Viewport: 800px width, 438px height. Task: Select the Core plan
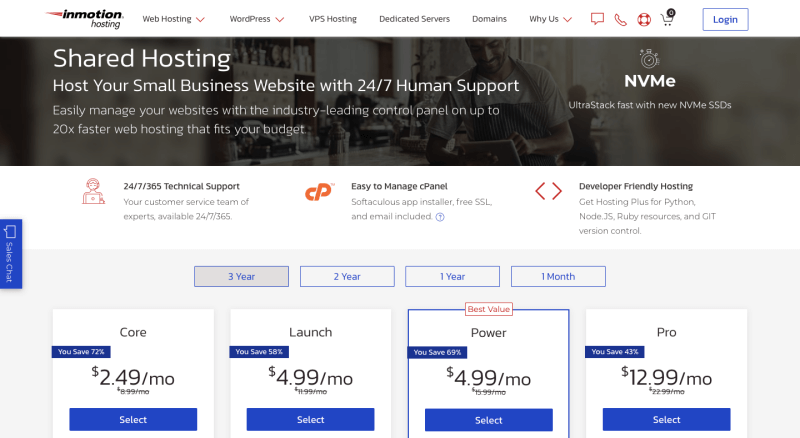coord(133,419)
